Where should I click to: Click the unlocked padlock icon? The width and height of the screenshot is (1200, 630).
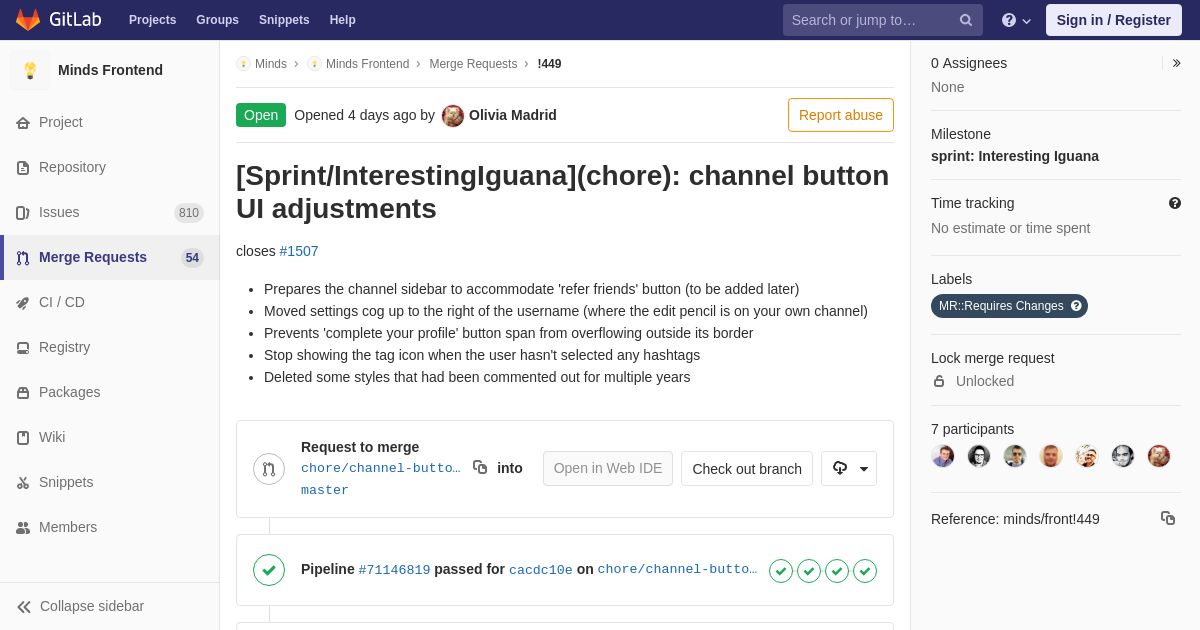(x=939, y=381)
